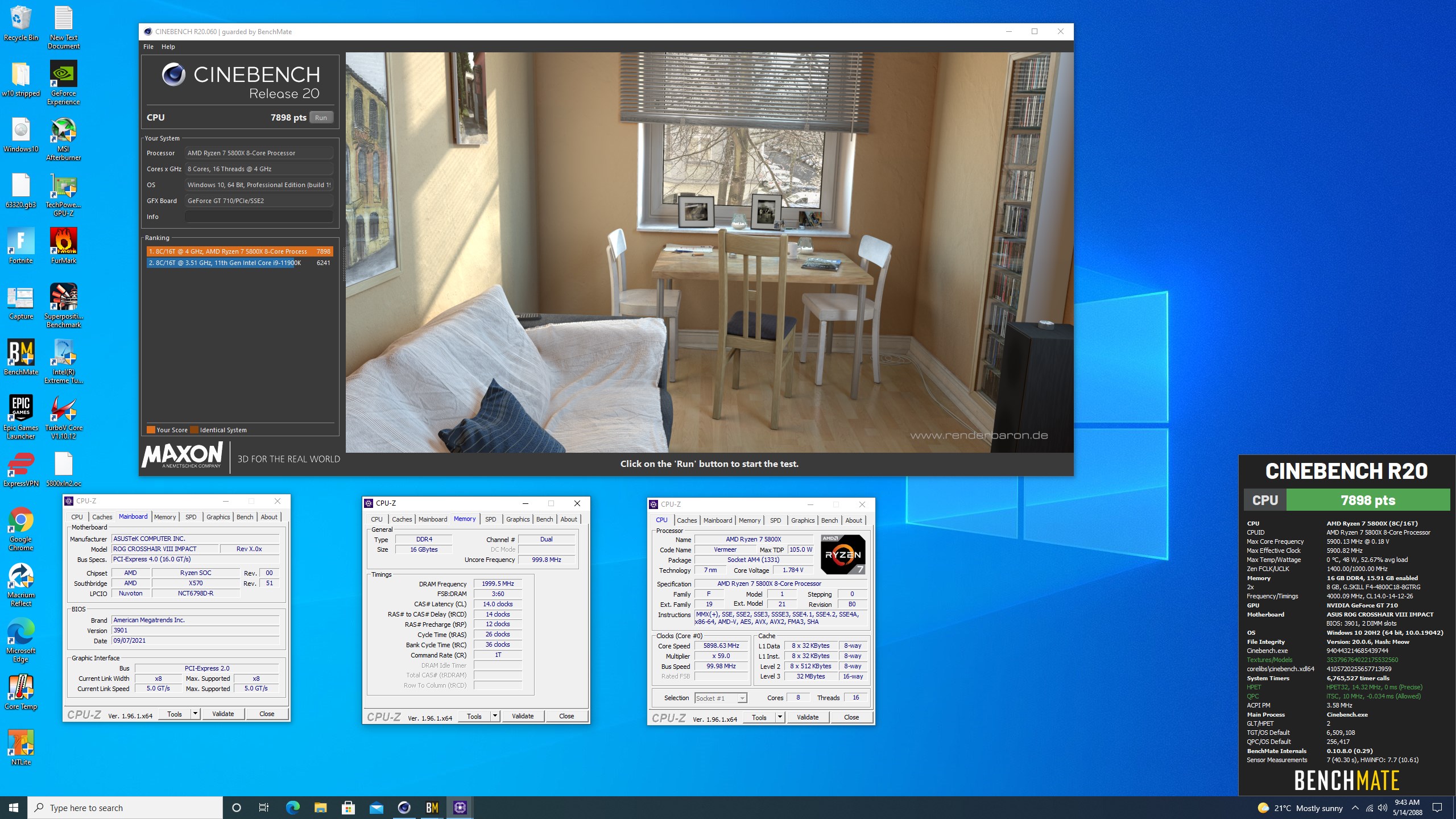Launch FurMark desktop shortcut
The image size is (1456, 819).
63,246
